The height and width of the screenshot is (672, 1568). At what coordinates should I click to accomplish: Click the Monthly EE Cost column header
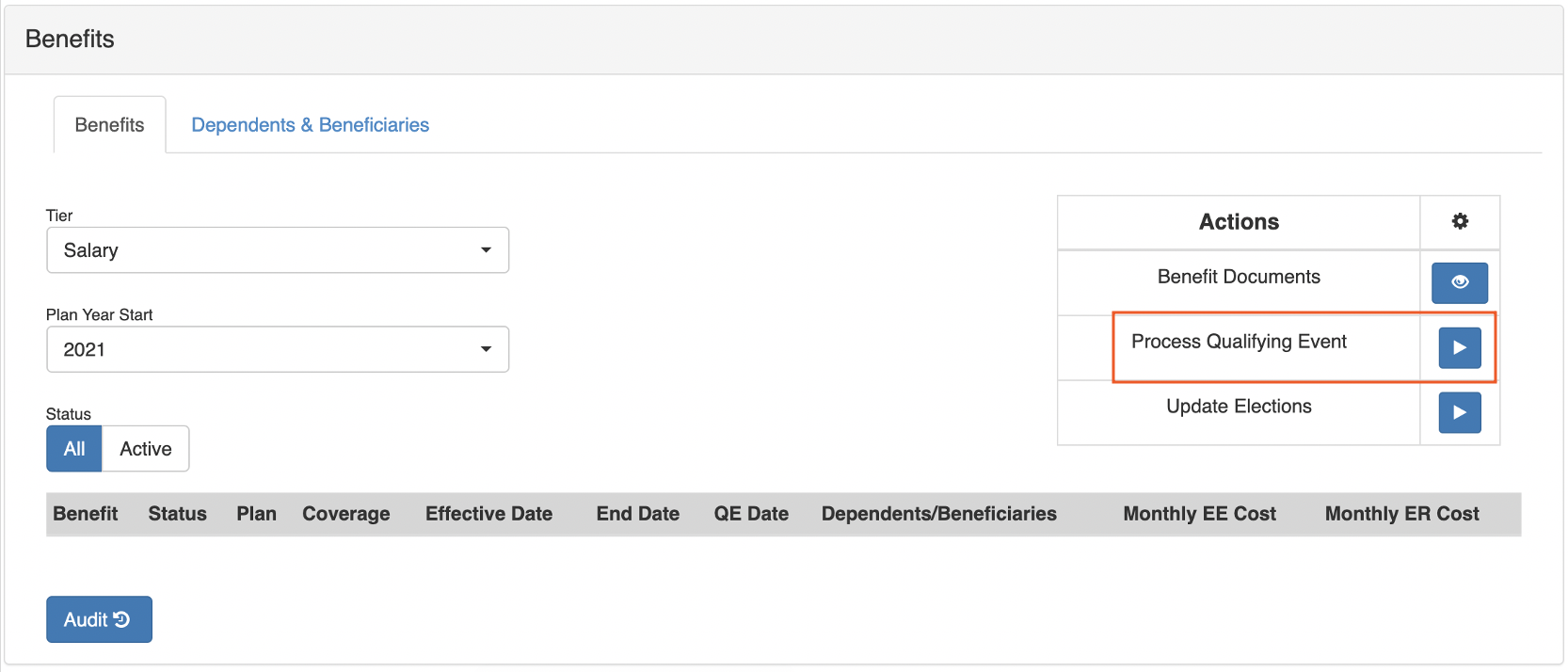coord(1199,514)
